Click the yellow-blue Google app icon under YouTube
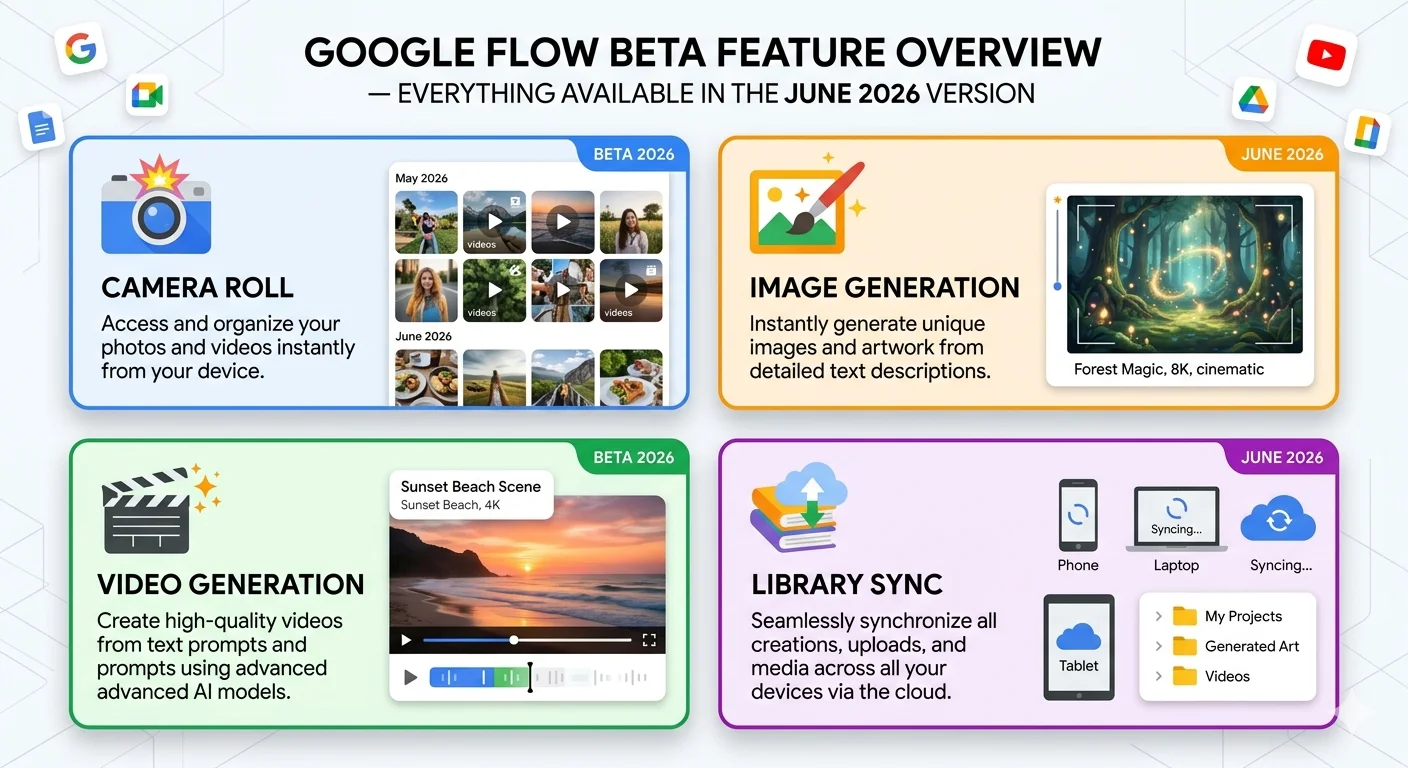This screenshot has height=768, width=1408. click(x=1366, y=132)
